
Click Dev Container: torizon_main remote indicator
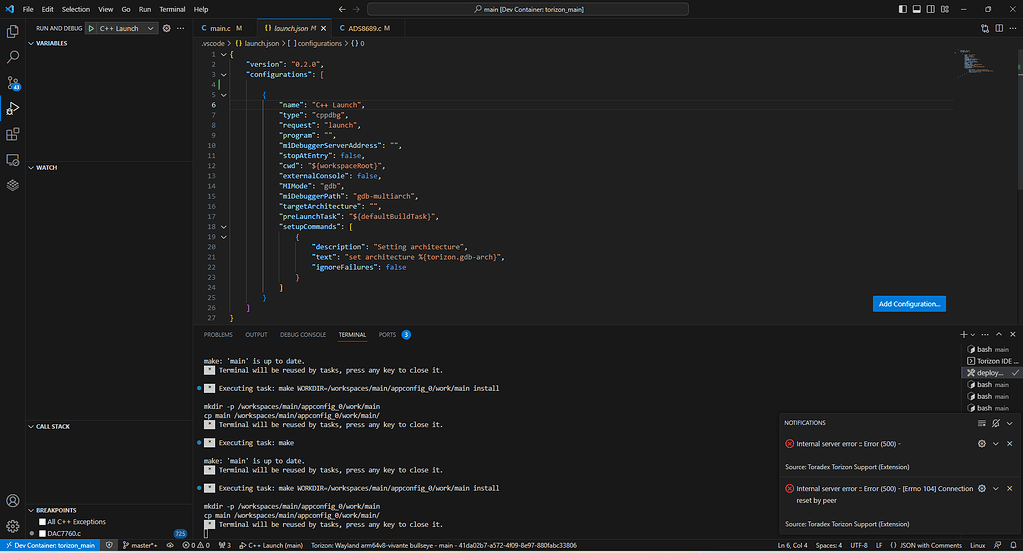tap(50, 546)
